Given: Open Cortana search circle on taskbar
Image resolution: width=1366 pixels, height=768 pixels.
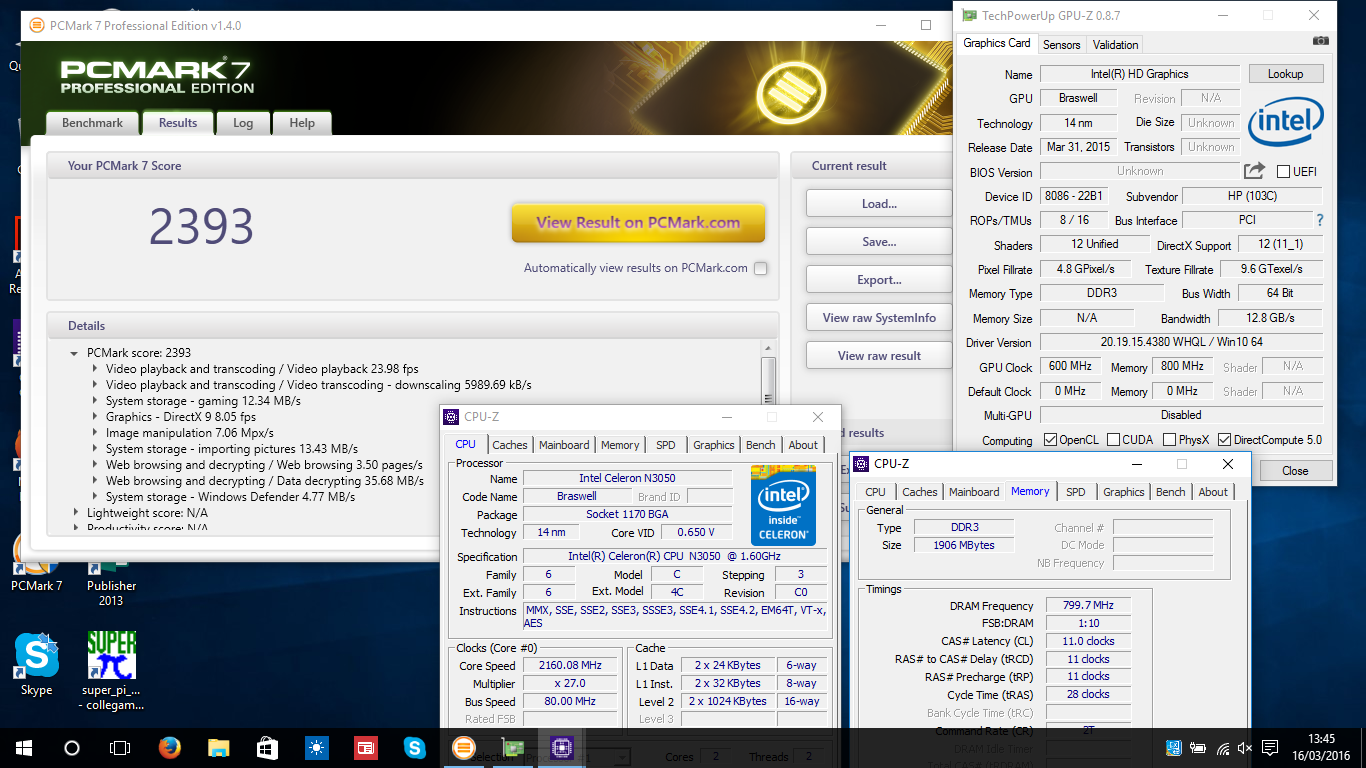Looking at the screenshot, I should click(x=72, y=747).
